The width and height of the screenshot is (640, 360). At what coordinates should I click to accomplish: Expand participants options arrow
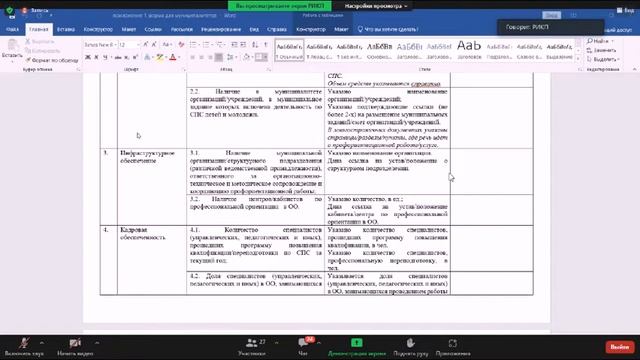click(x=277, y=343)
